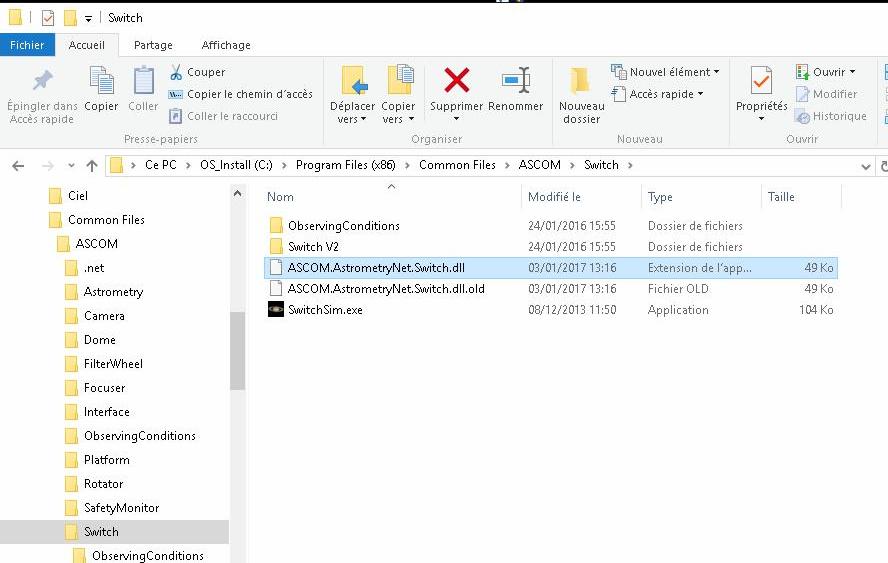Open the Fichier menu tab
The width and height of the screenshot is (888, 563).
click(x=27, y=45)
